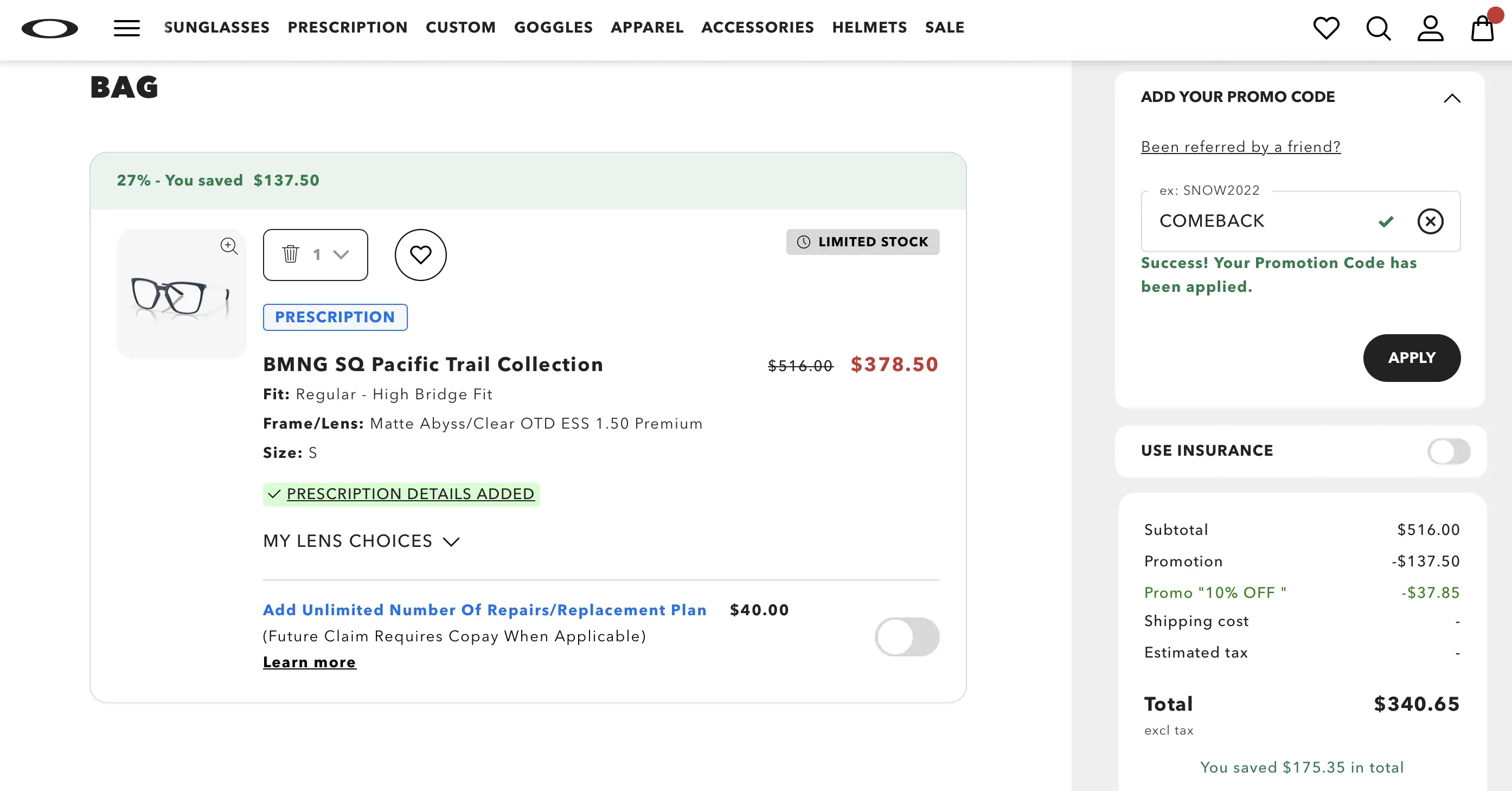Click the Estimated tax label
1512x791 pixels.
(x=1196, y=653)
